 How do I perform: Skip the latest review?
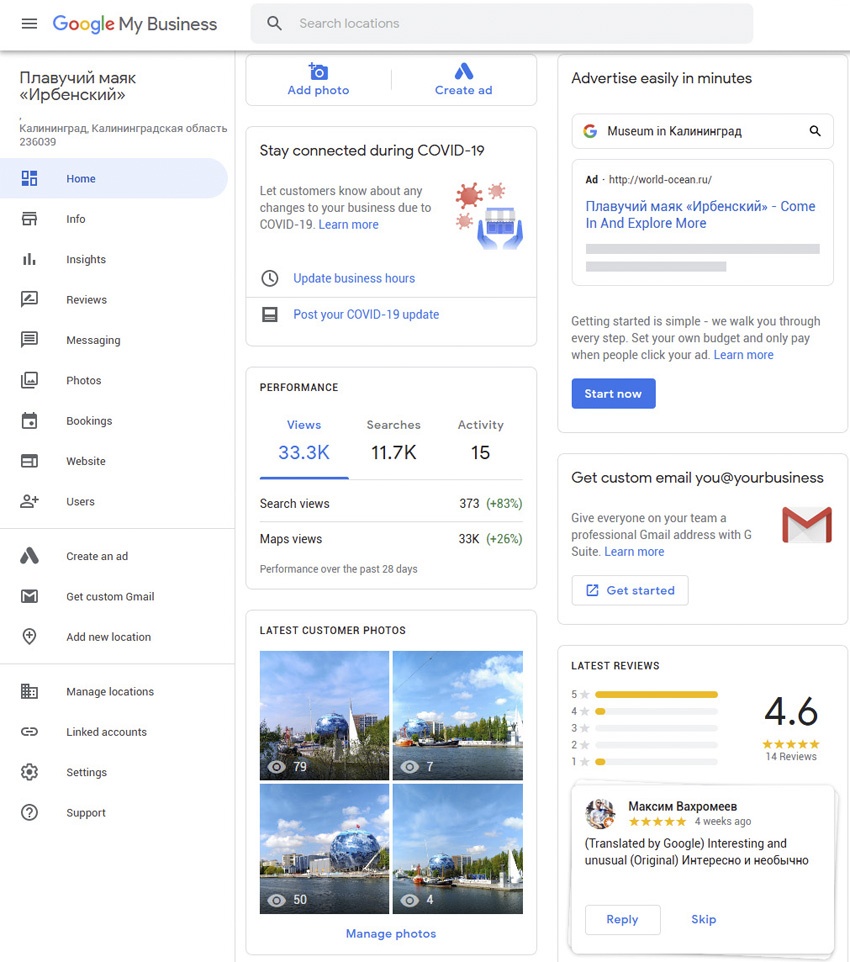tap(703, 919)
